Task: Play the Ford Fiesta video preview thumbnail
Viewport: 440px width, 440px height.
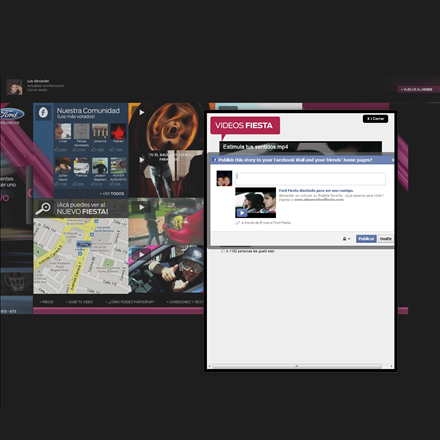Action: (255, 203)
